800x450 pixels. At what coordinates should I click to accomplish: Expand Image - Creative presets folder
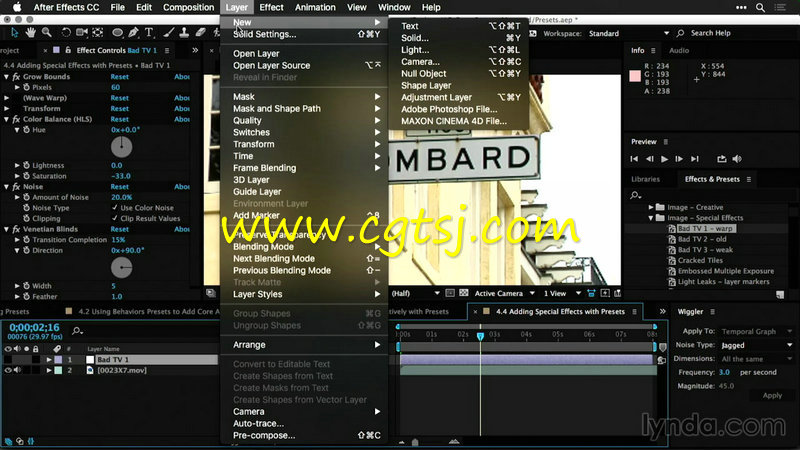(651, 207)
